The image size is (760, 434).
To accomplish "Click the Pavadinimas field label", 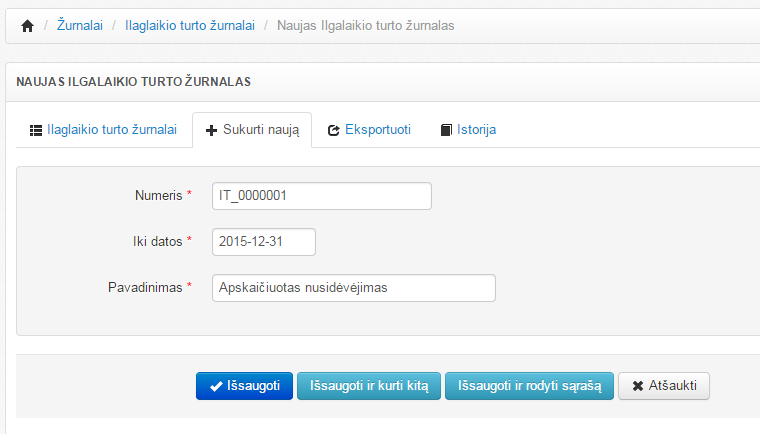I will (145, 288).
